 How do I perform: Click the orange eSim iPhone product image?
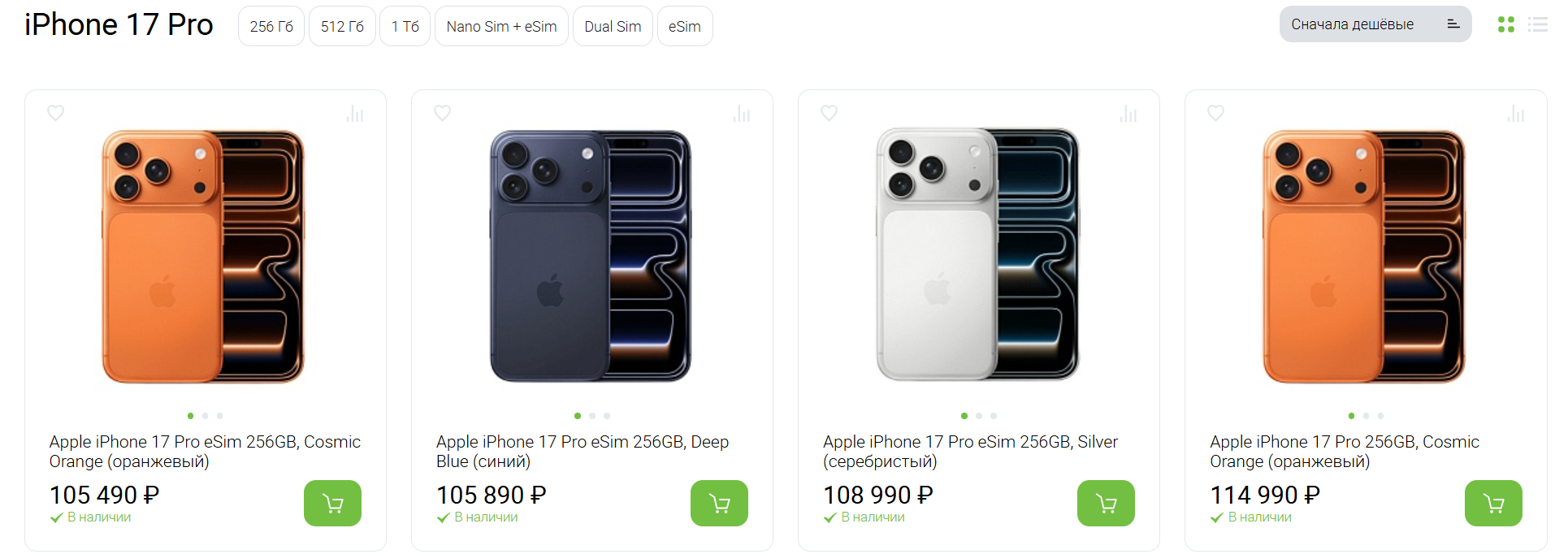point(203,256)
